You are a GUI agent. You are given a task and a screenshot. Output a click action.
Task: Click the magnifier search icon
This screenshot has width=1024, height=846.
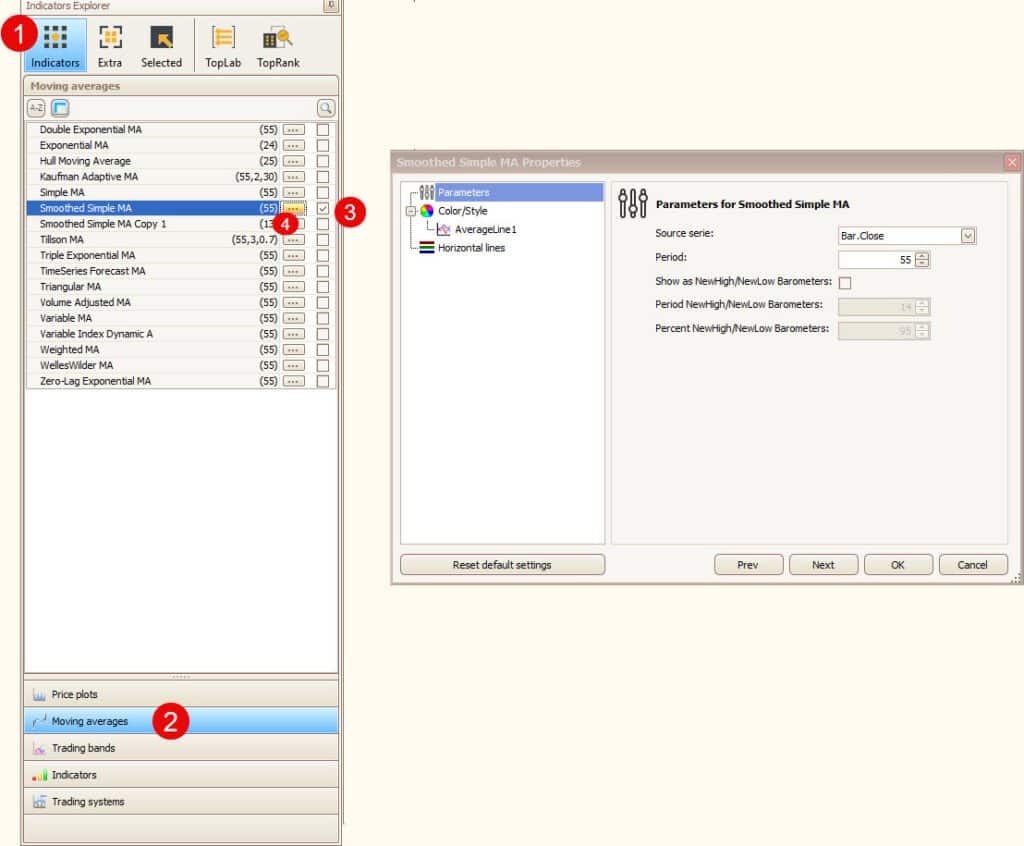point(326,108)
